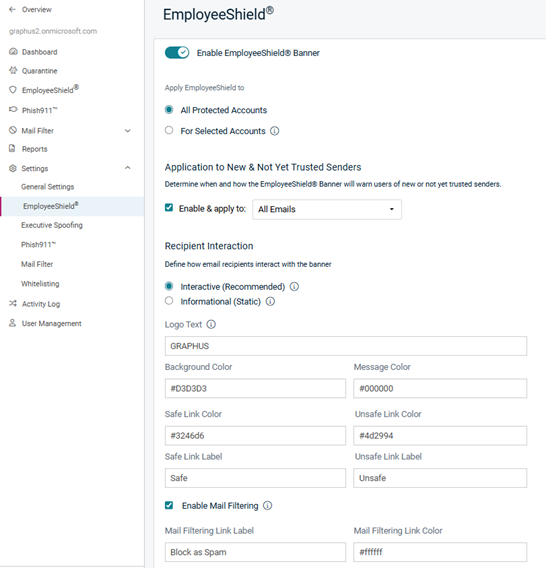This screenshot has height=568, width=546.
Task: Click info icon beside Logo Text
Action: pyautogui.click(x=211, y=324)
